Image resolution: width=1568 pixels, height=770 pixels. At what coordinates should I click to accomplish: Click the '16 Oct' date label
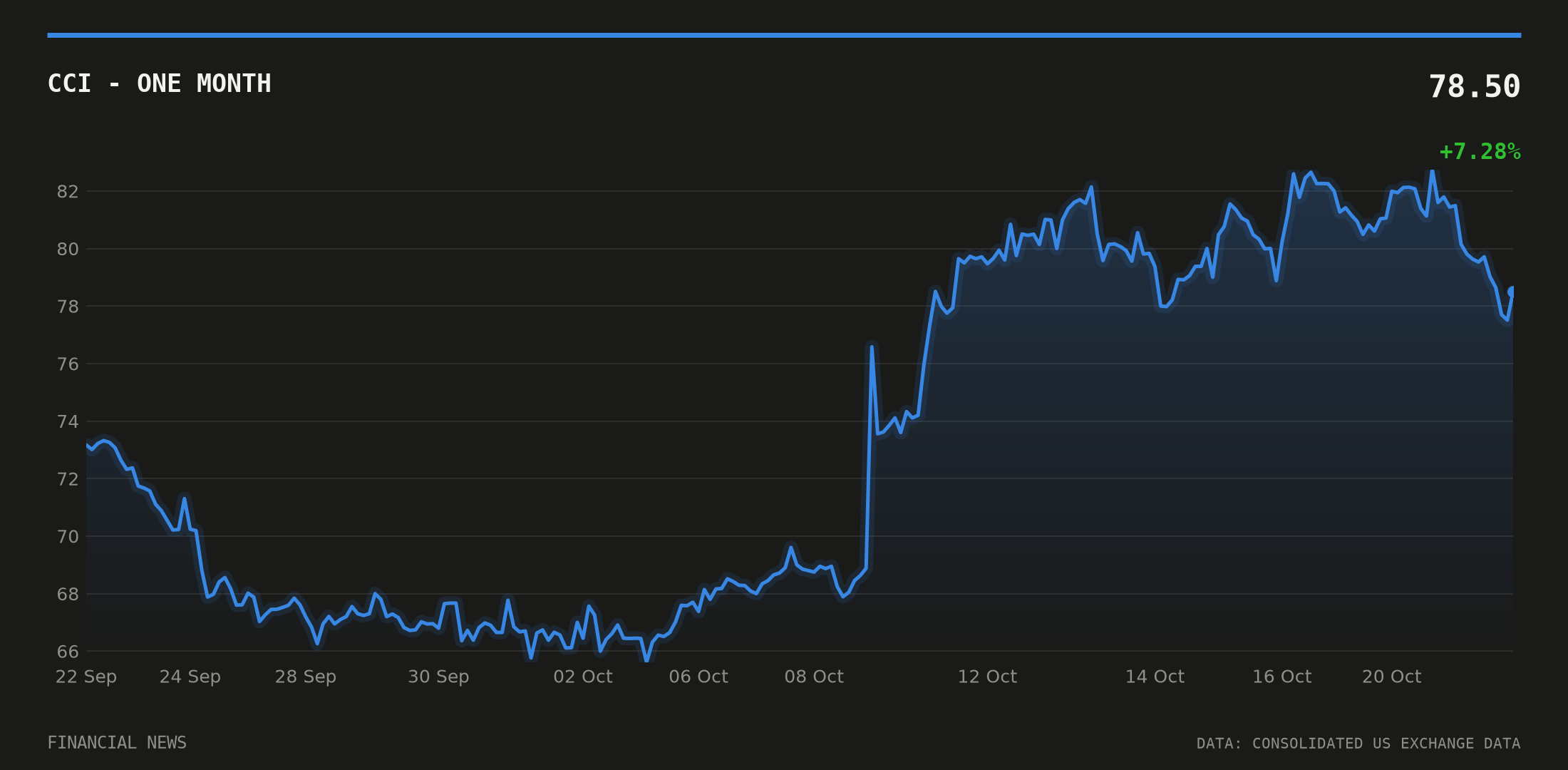click(x=1282, y=677)
